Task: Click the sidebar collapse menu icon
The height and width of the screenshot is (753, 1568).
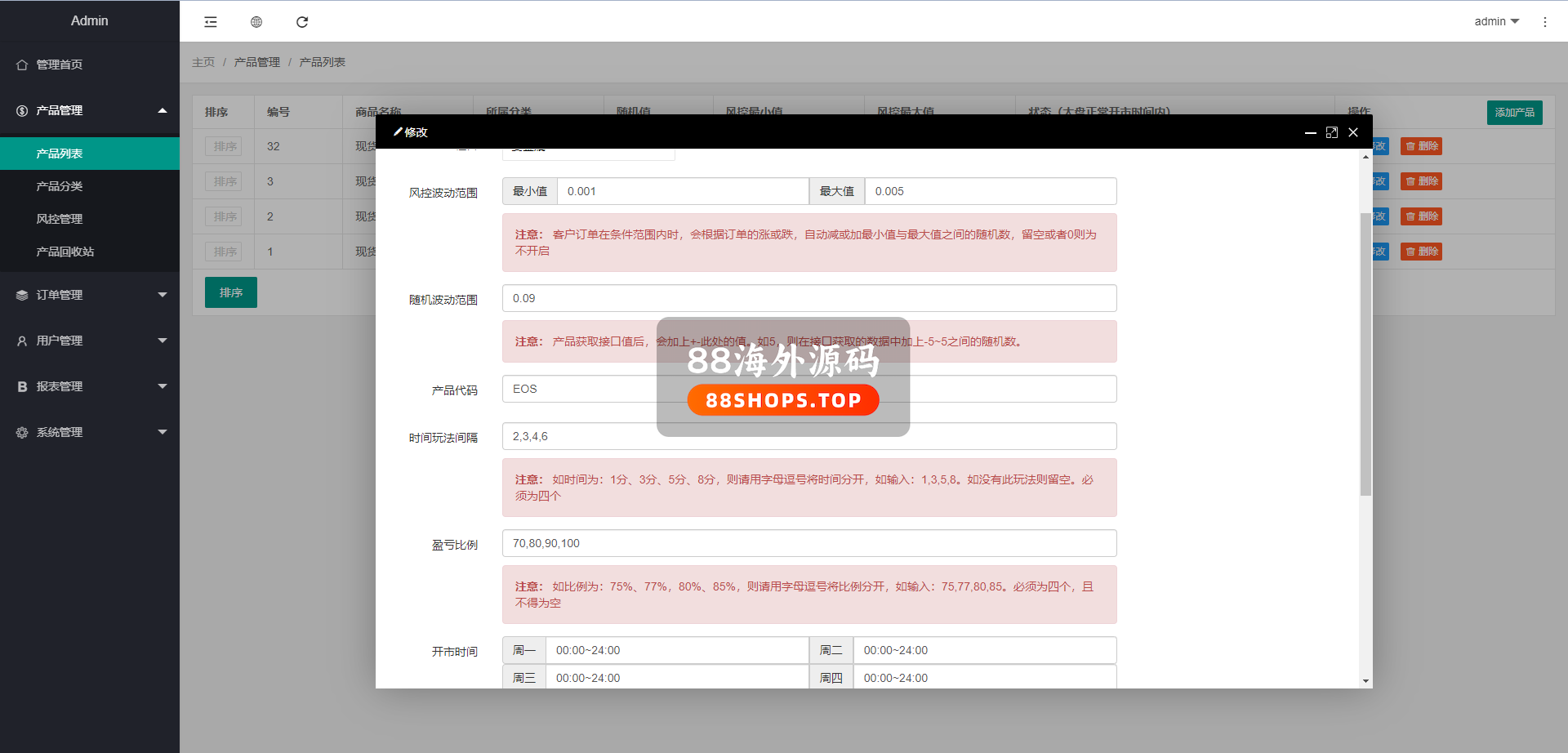Action: (211, 22)
